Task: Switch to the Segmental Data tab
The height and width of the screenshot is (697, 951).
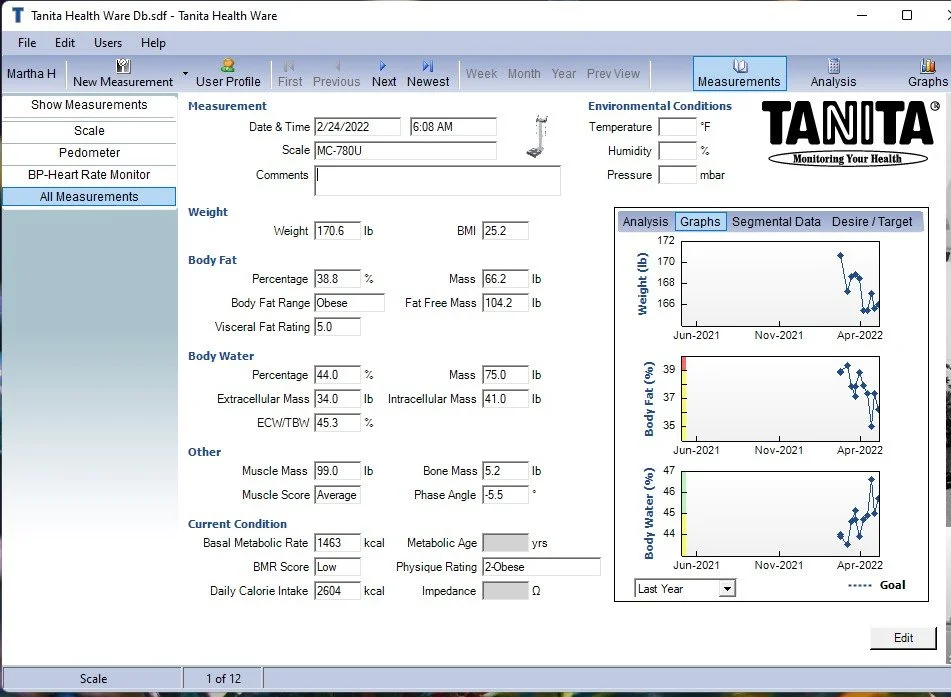Action: pyautogui.click(x=776, y=222)
